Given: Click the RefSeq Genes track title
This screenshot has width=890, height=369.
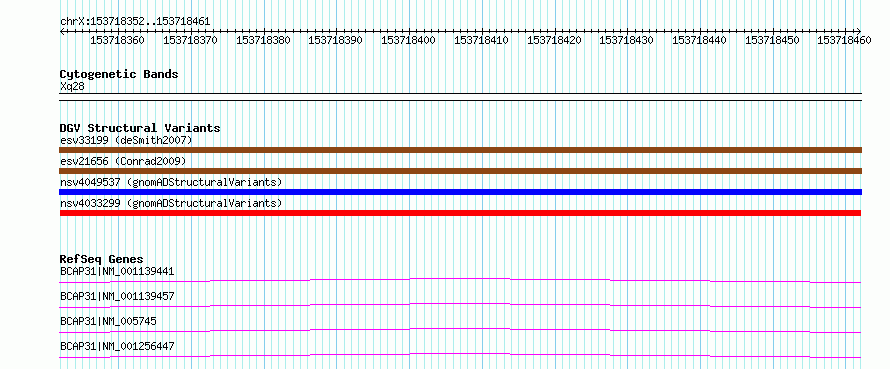Looking at the screenshot, I should coord(102,259).
